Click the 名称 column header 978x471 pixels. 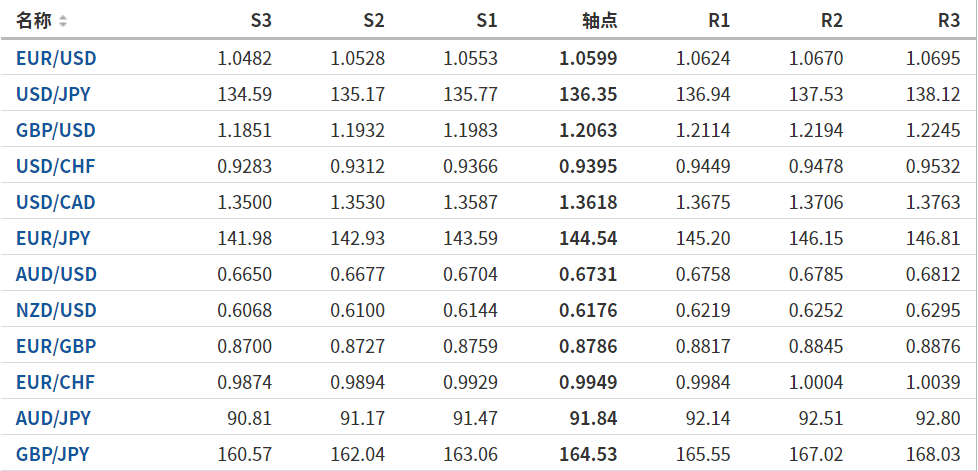click(x=34, y=21)
